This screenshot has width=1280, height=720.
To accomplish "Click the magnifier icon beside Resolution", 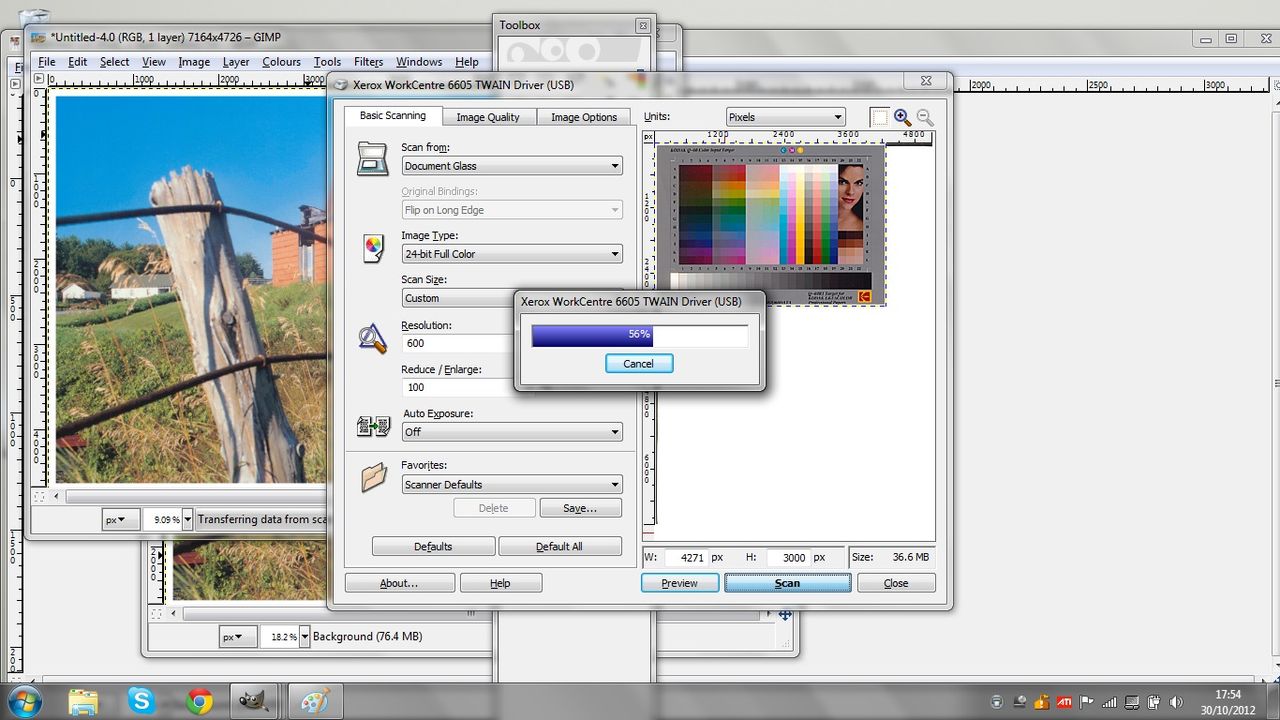I will pyautogui.click(x=372, y=338).
